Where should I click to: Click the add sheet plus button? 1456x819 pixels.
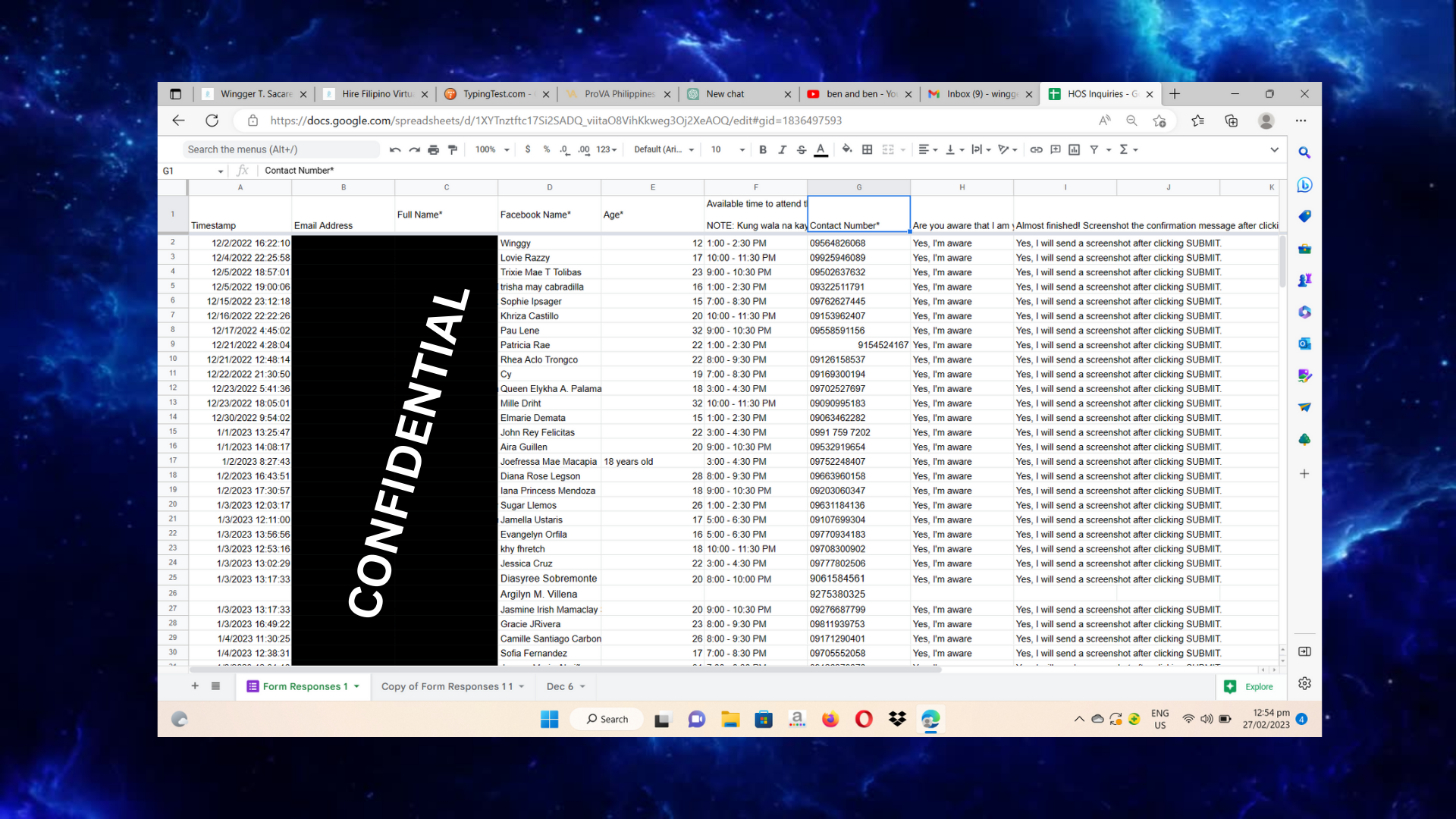(x=195, y=686)
